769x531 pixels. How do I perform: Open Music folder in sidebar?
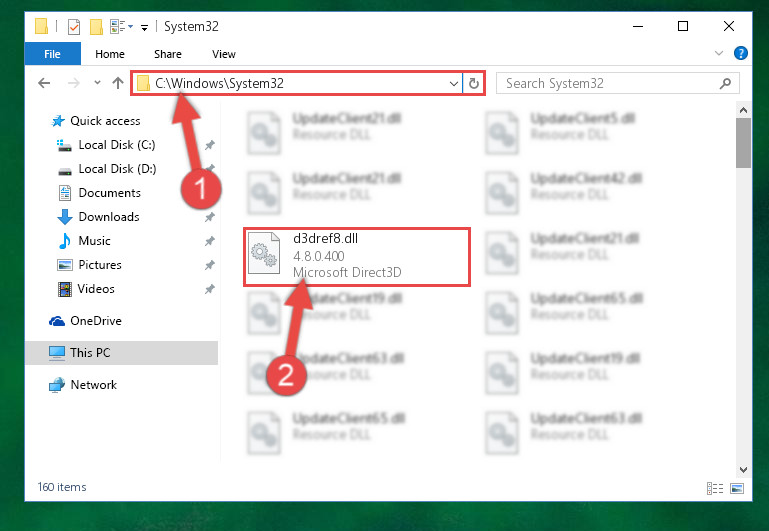click(94, 241)
